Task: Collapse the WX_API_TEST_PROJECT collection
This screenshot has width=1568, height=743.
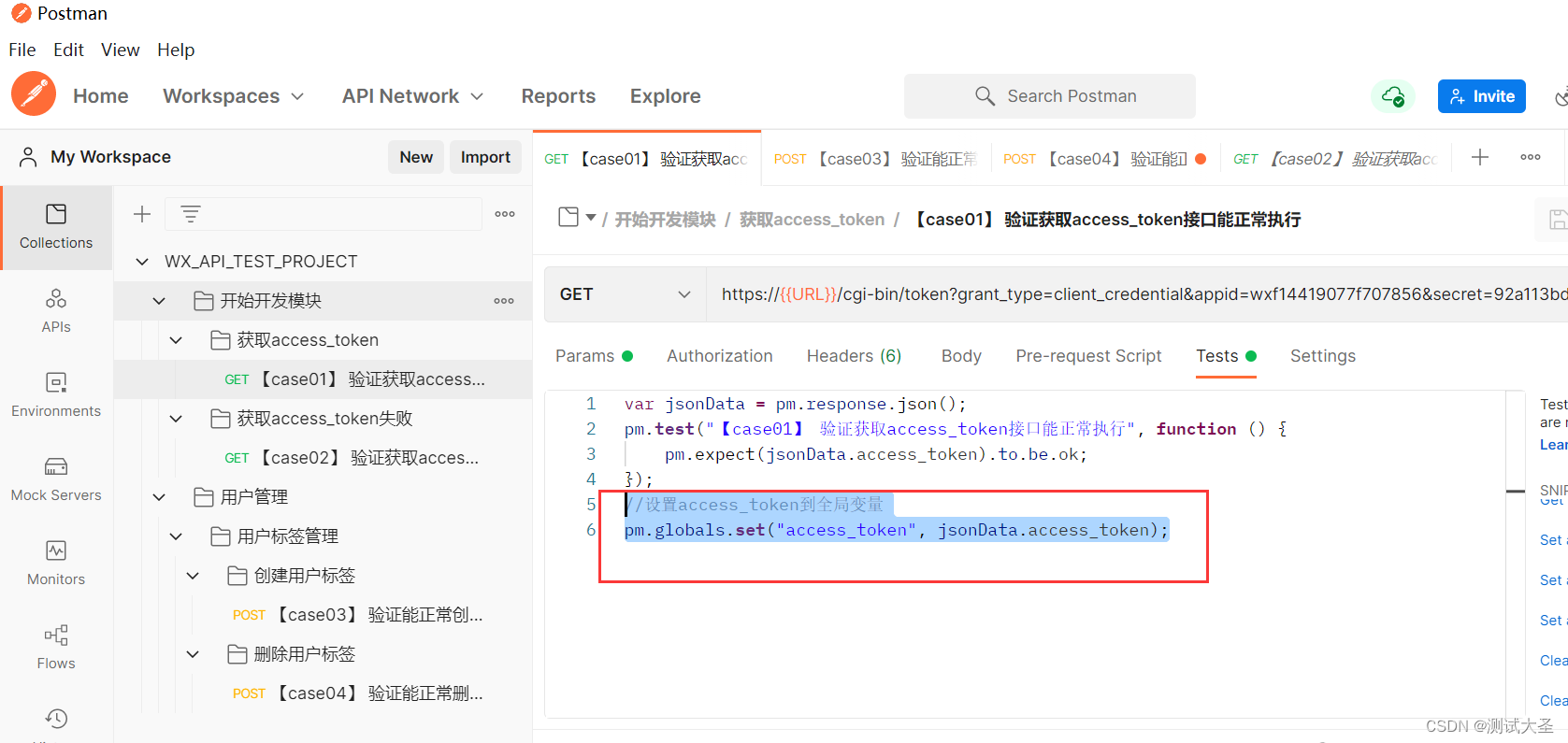Action: tap(142, 262)
